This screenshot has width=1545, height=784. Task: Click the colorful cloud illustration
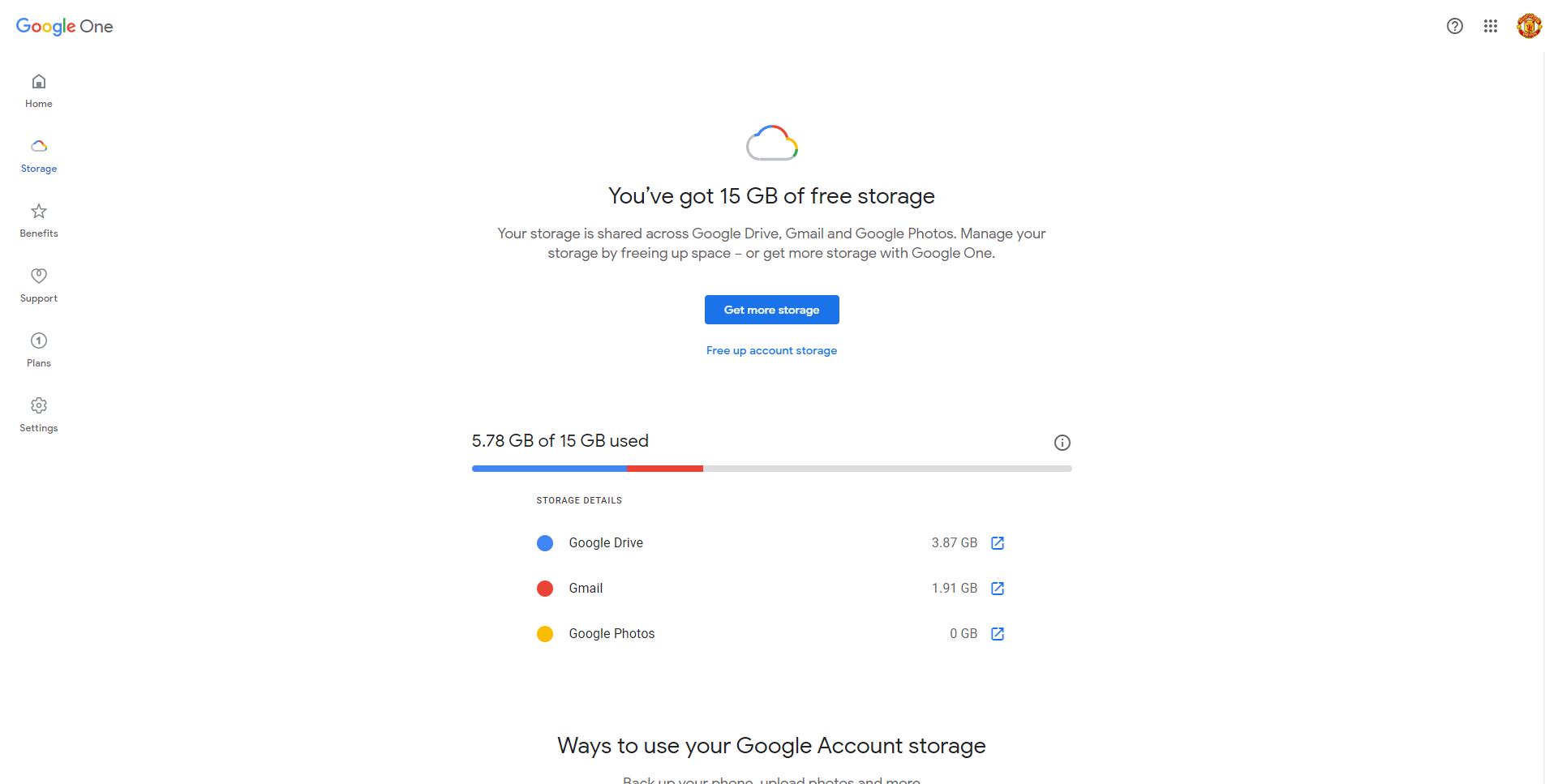pyautogui.click(x=772, y=143)
